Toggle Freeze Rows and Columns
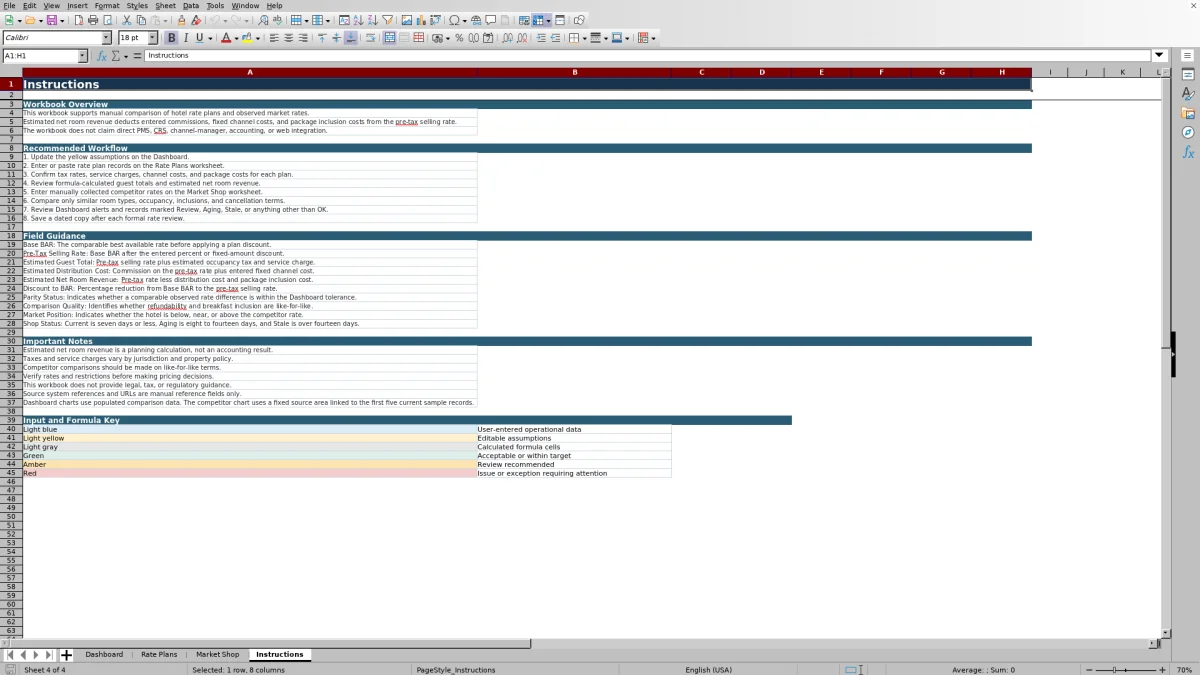The width and height of the screenshot is (1200, 675). [x=538, y=20]
